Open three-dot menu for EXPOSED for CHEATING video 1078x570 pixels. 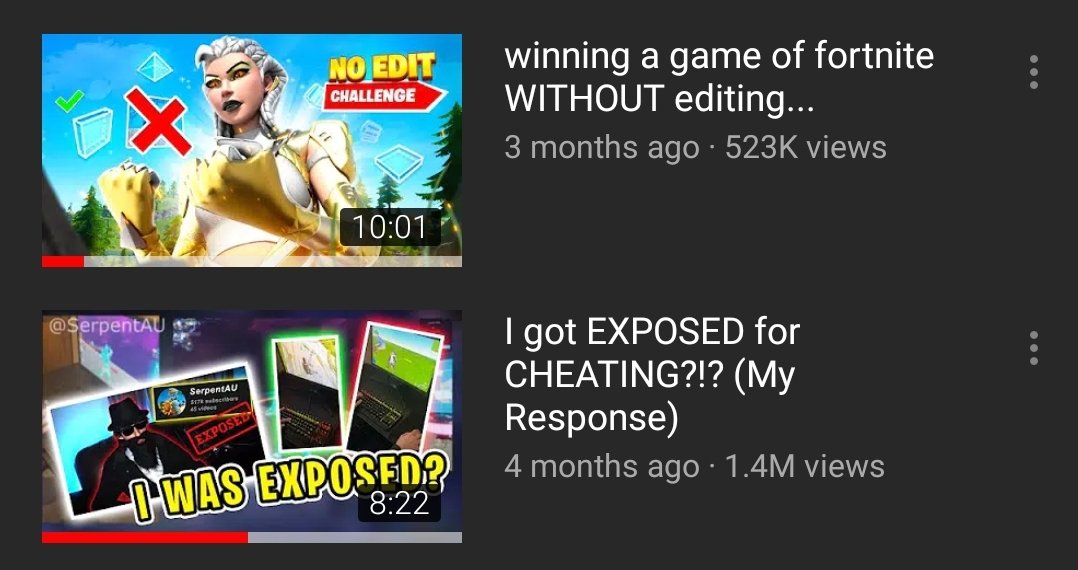pyautogui.click(x=1033, y=348)
